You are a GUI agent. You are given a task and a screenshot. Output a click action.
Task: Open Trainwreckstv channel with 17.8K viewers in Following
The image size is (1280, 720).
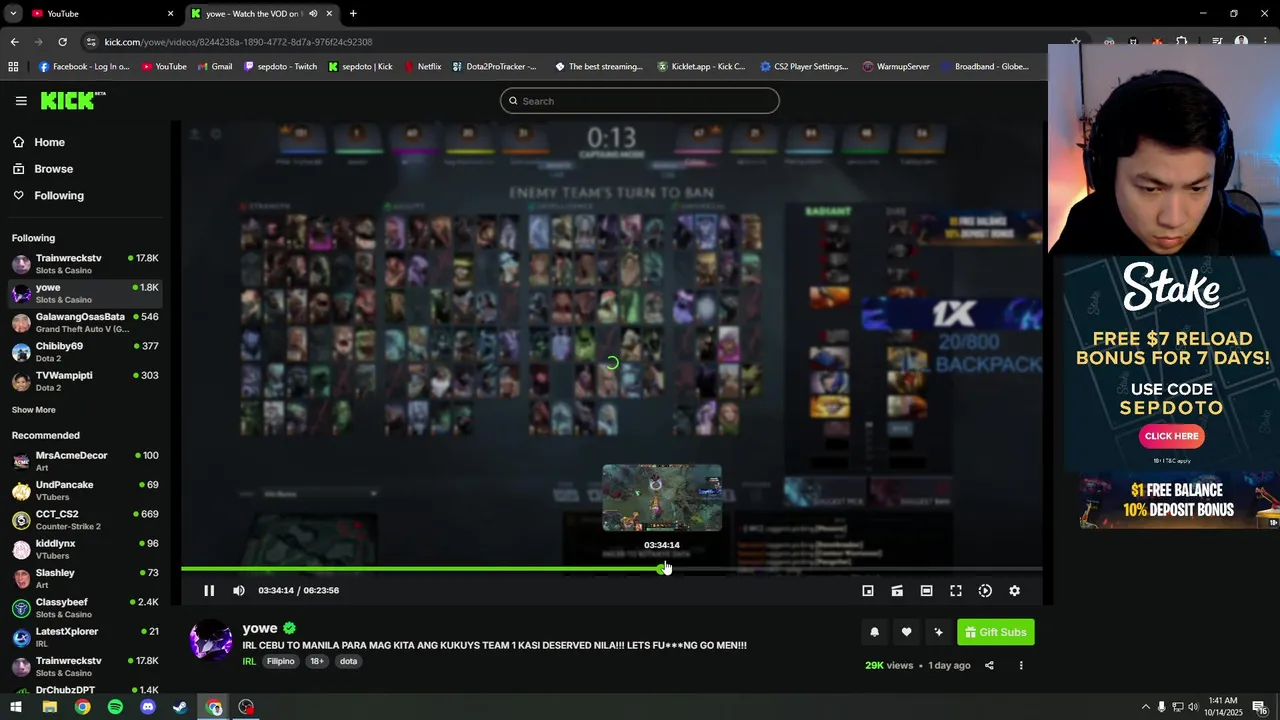point(87,264)
